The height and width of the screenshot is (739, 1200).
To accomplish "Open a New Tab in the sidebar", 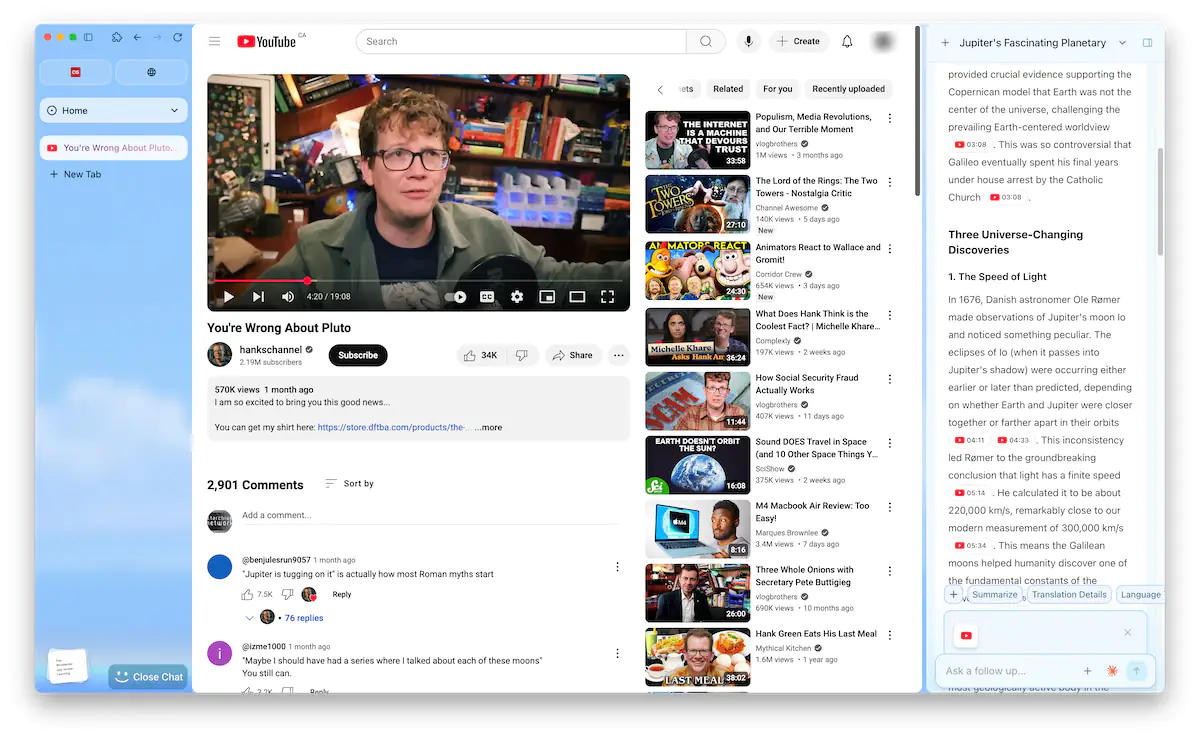I will click(76, 174).
